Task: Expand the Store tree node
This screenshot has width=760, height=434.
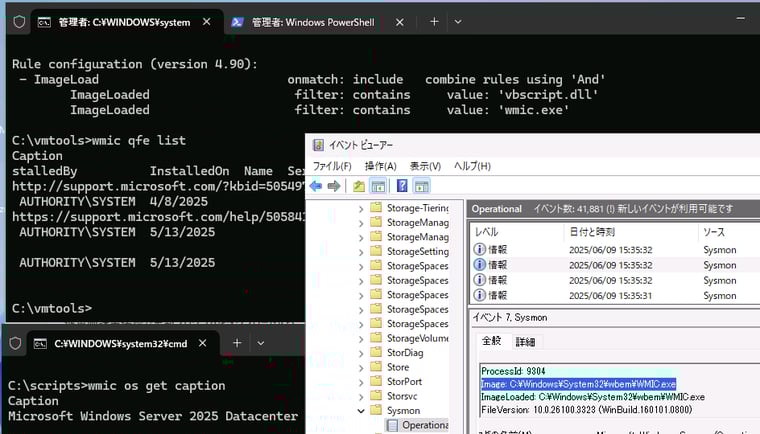Action: (361, 368)
